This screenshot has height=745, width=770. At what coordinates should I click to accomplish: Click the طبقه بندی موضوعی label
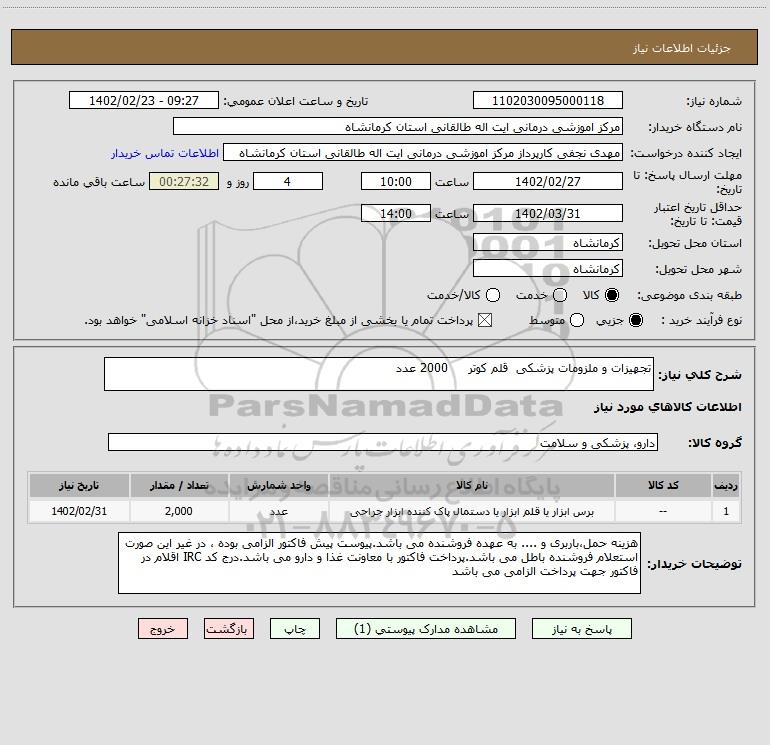tap(689, 296)
